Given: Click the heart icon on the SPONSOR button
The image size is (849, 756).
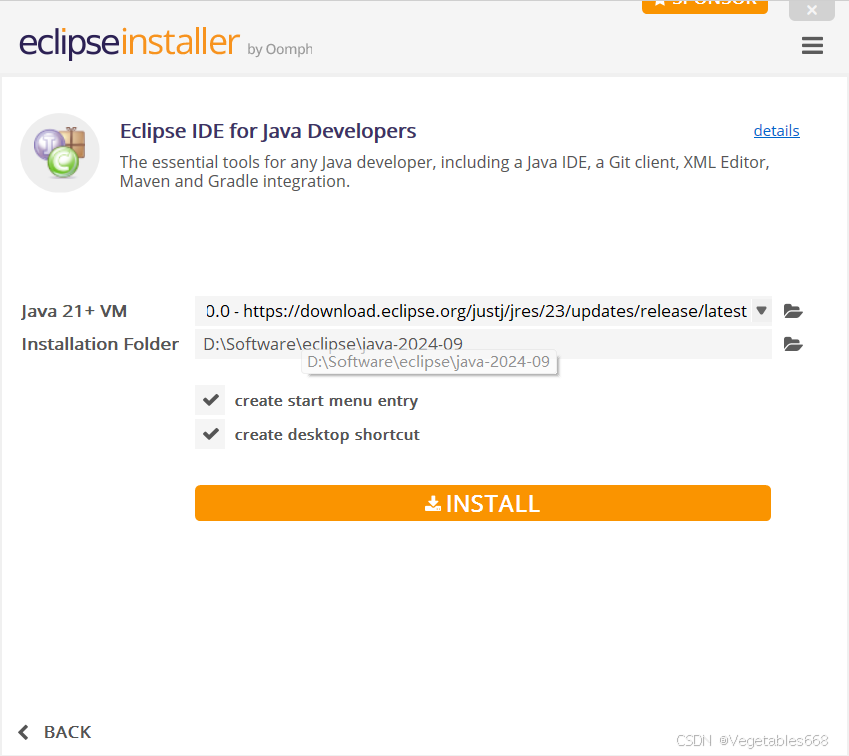Looking at the screenshot, I should coord(661,3).
